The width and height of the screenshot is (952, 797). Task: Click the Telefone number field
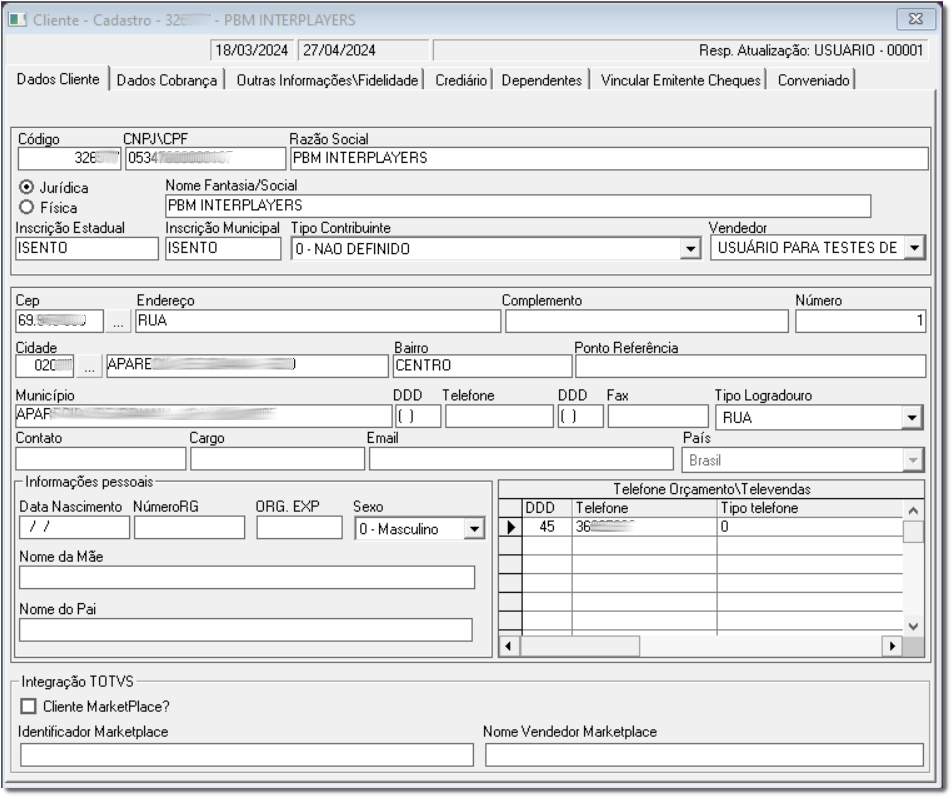(x=499, y=416)
